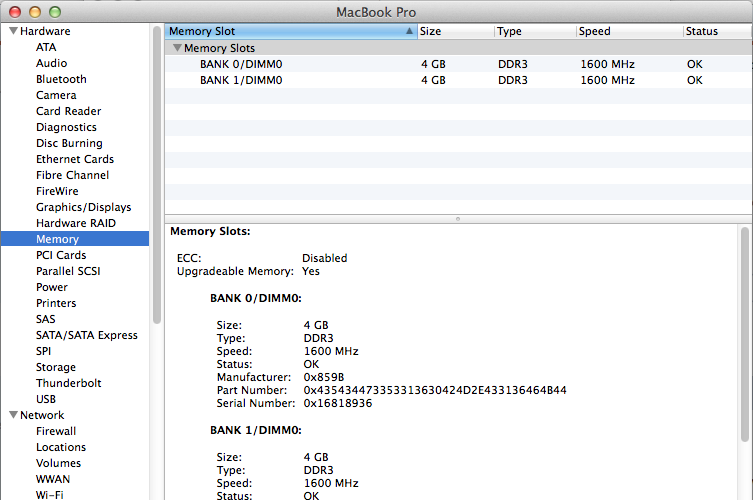The width and height of the screenshot is (753, 500).
Task: Zoom the window with green button
Action: tap(55, 12)
